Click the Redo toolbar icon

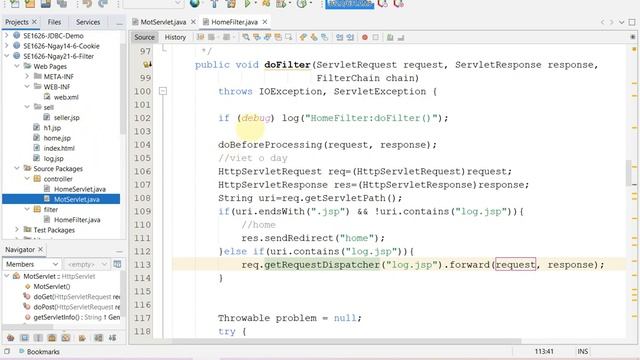(x=103, y=4)
